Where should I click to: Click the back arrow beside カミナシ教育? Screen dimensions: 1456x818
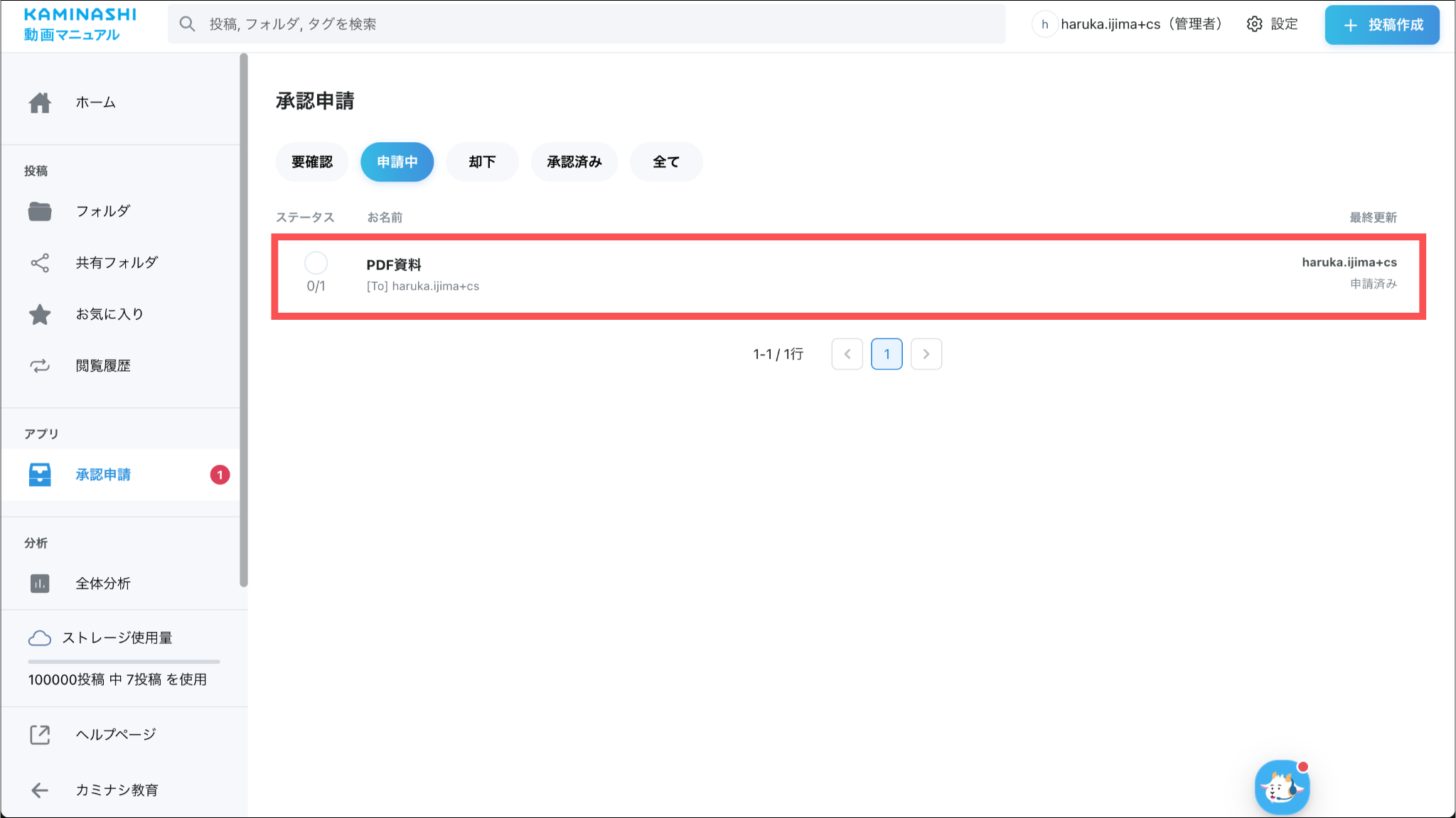tap(40, 790)
